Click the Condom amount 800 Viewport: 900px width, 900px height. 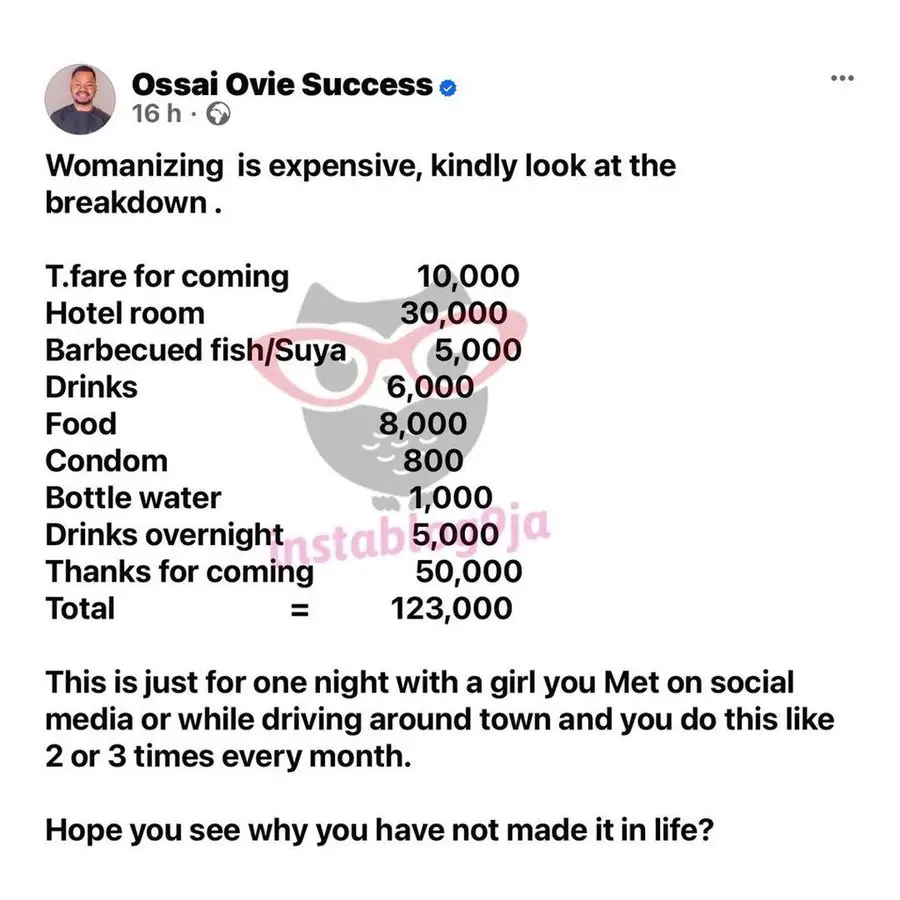[x=434, y=461]
